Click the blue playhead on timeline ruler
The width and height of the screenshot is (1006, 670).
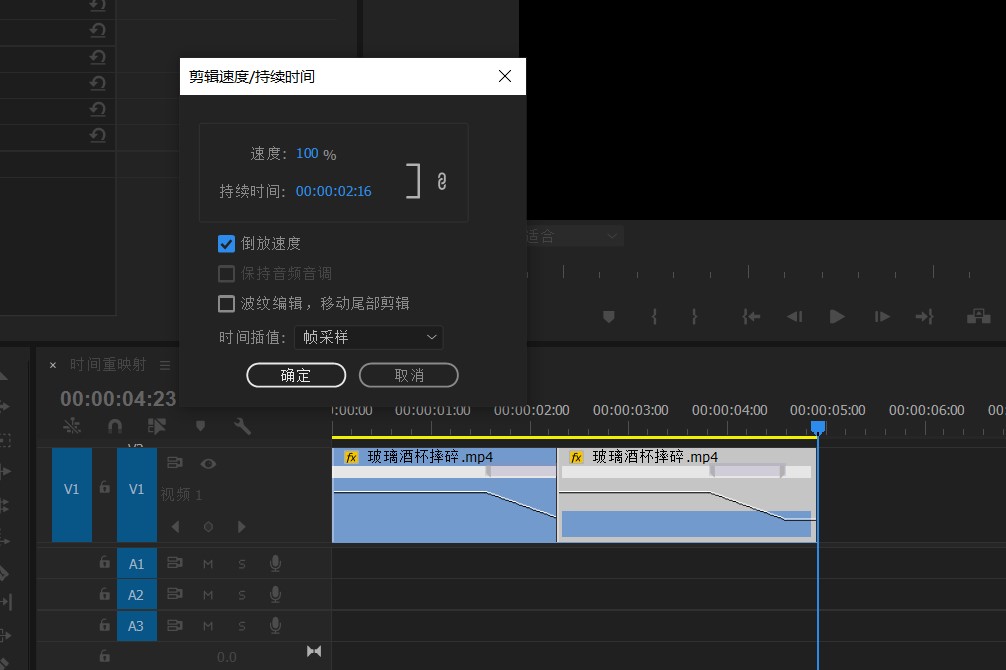coord(818,427)
